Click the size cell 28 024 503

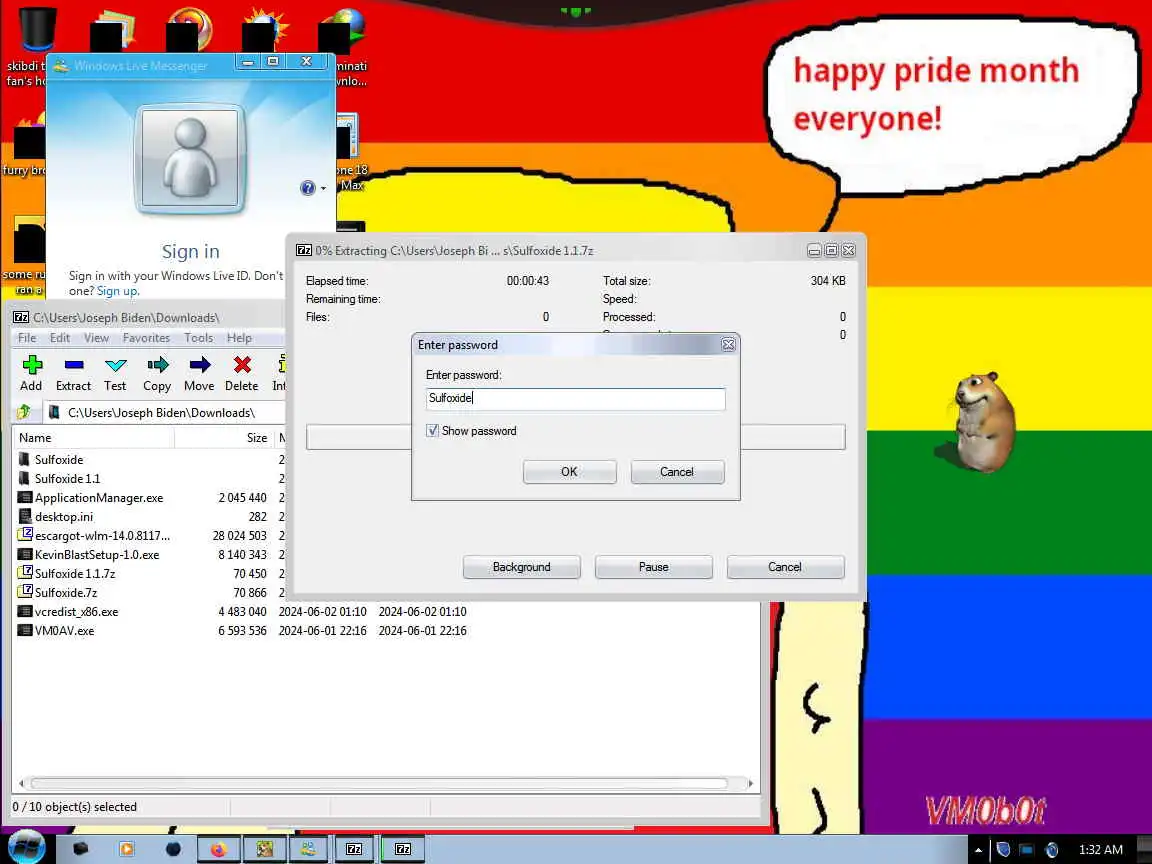pos(240,536)
